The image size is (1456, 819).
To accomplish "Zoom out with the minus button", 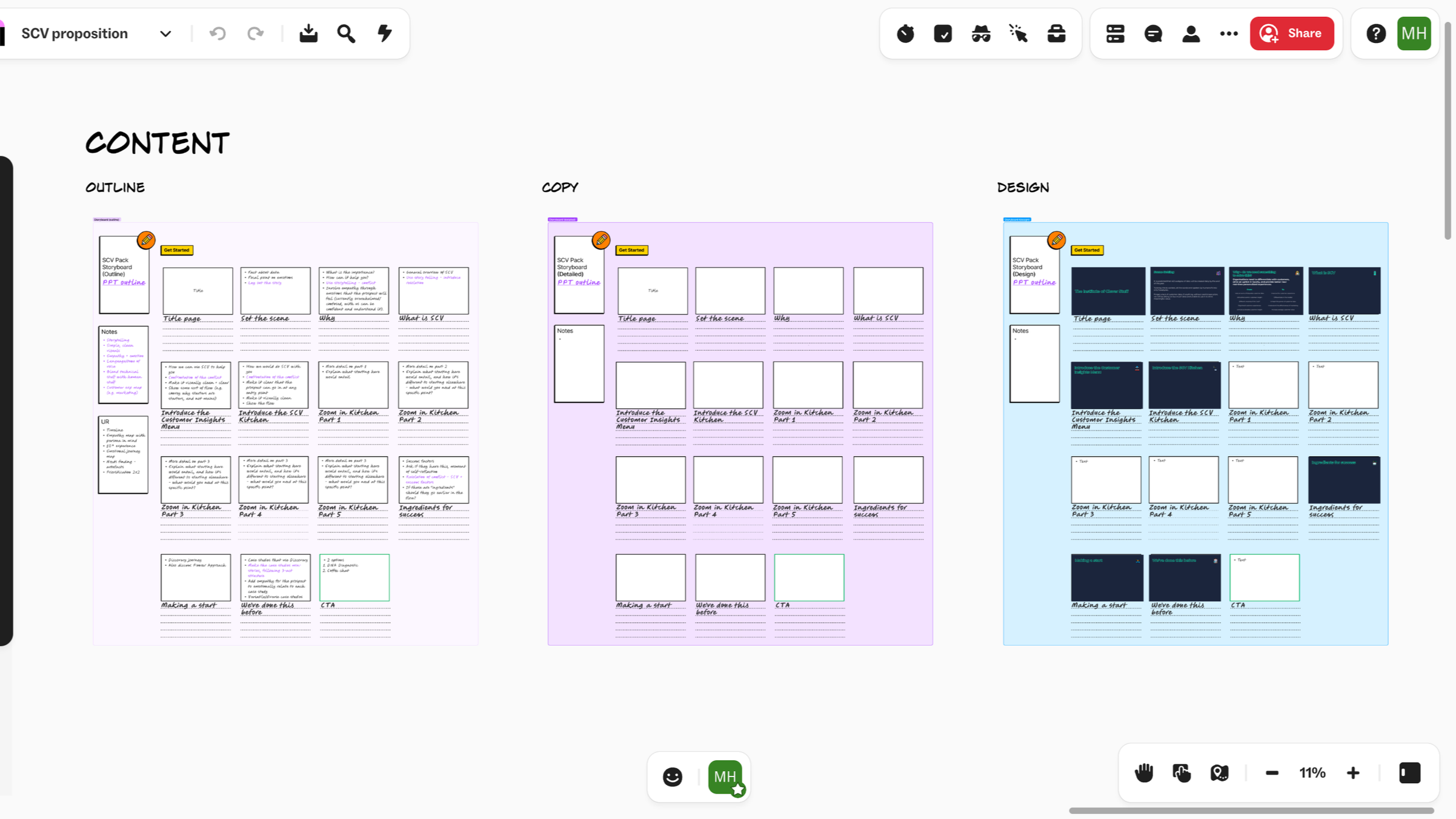I will coord(1272,773).
